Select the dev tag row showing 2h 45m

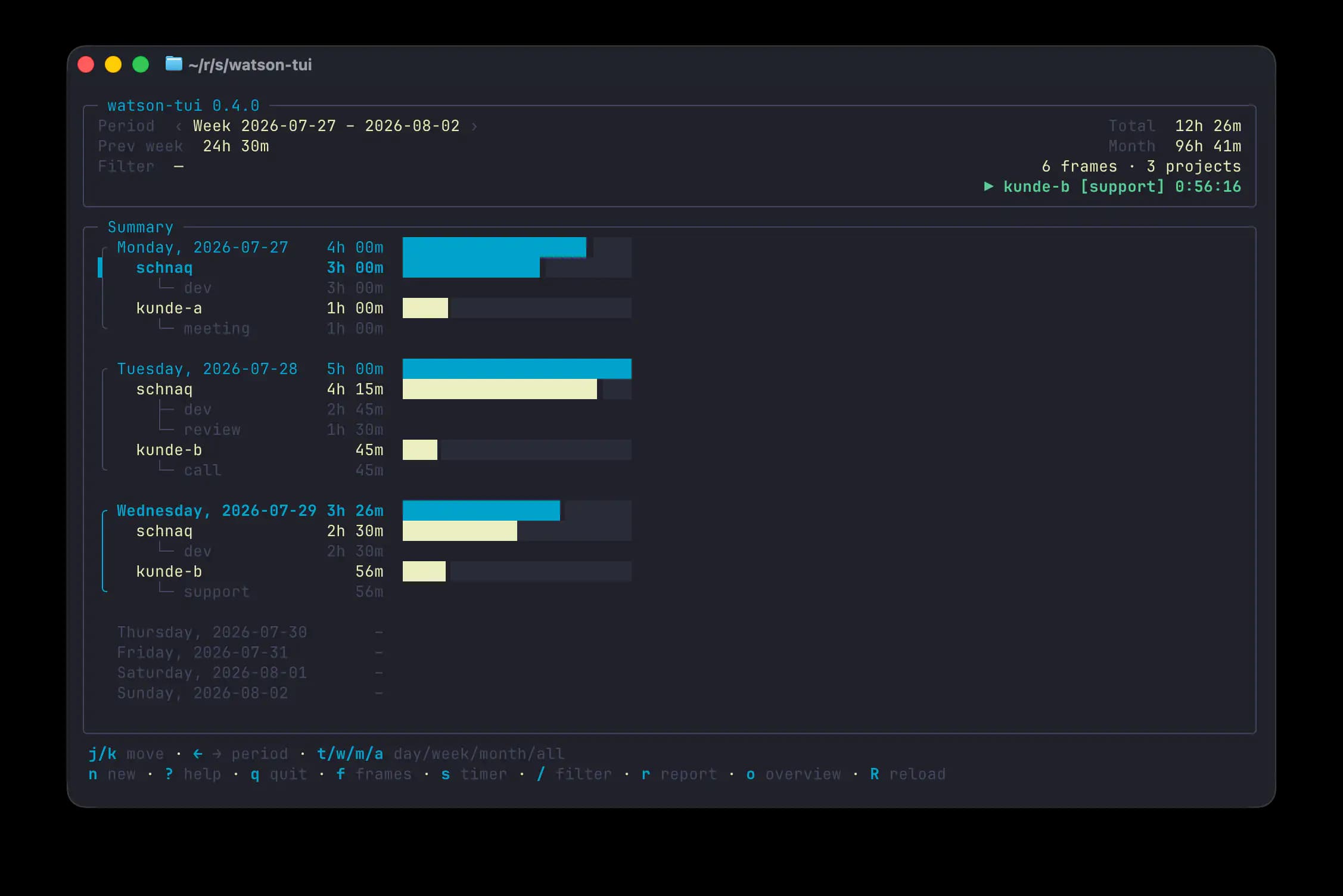click(271, 409)
